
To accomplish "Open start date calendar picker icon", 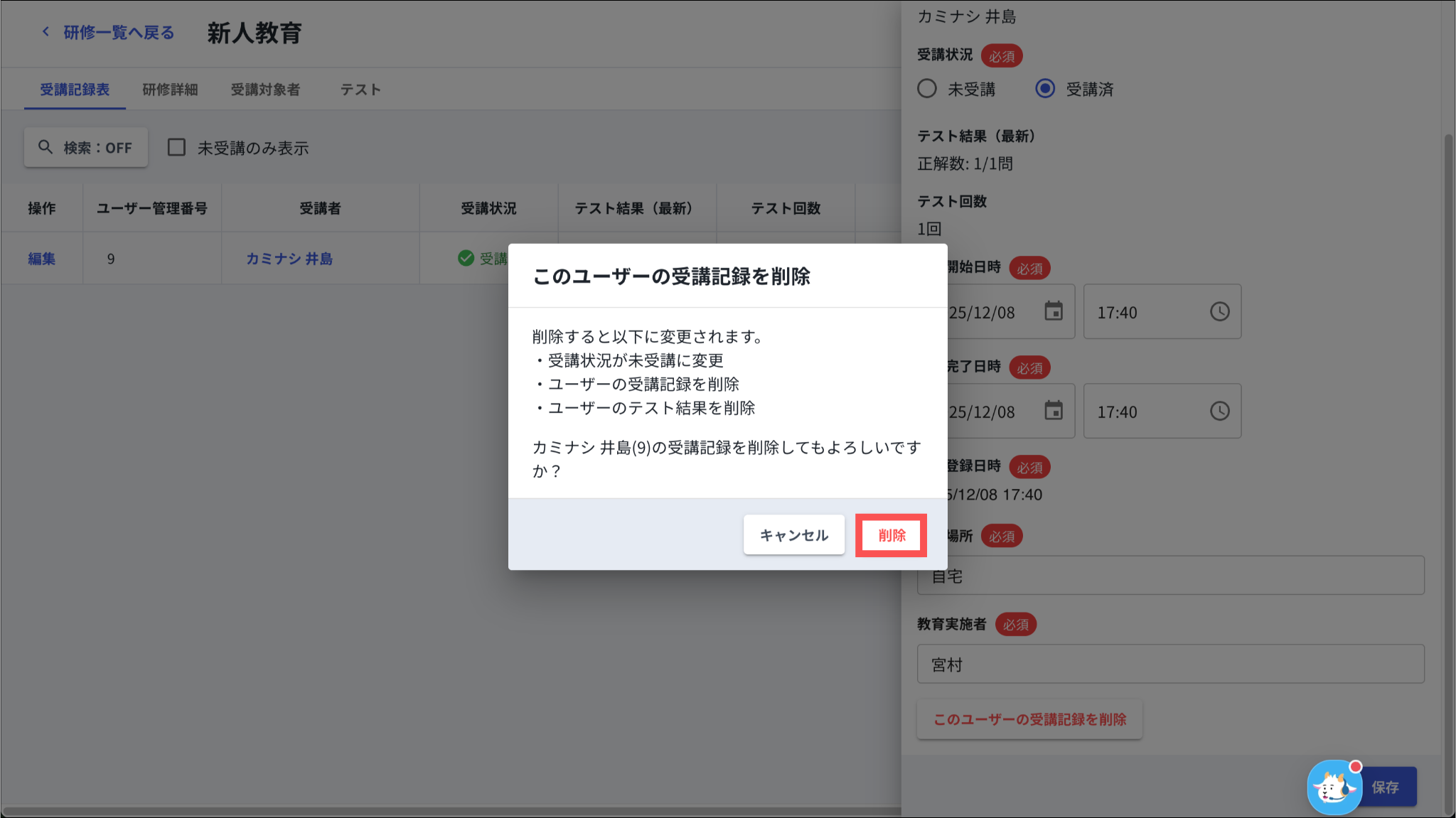I will (1053, 311).
